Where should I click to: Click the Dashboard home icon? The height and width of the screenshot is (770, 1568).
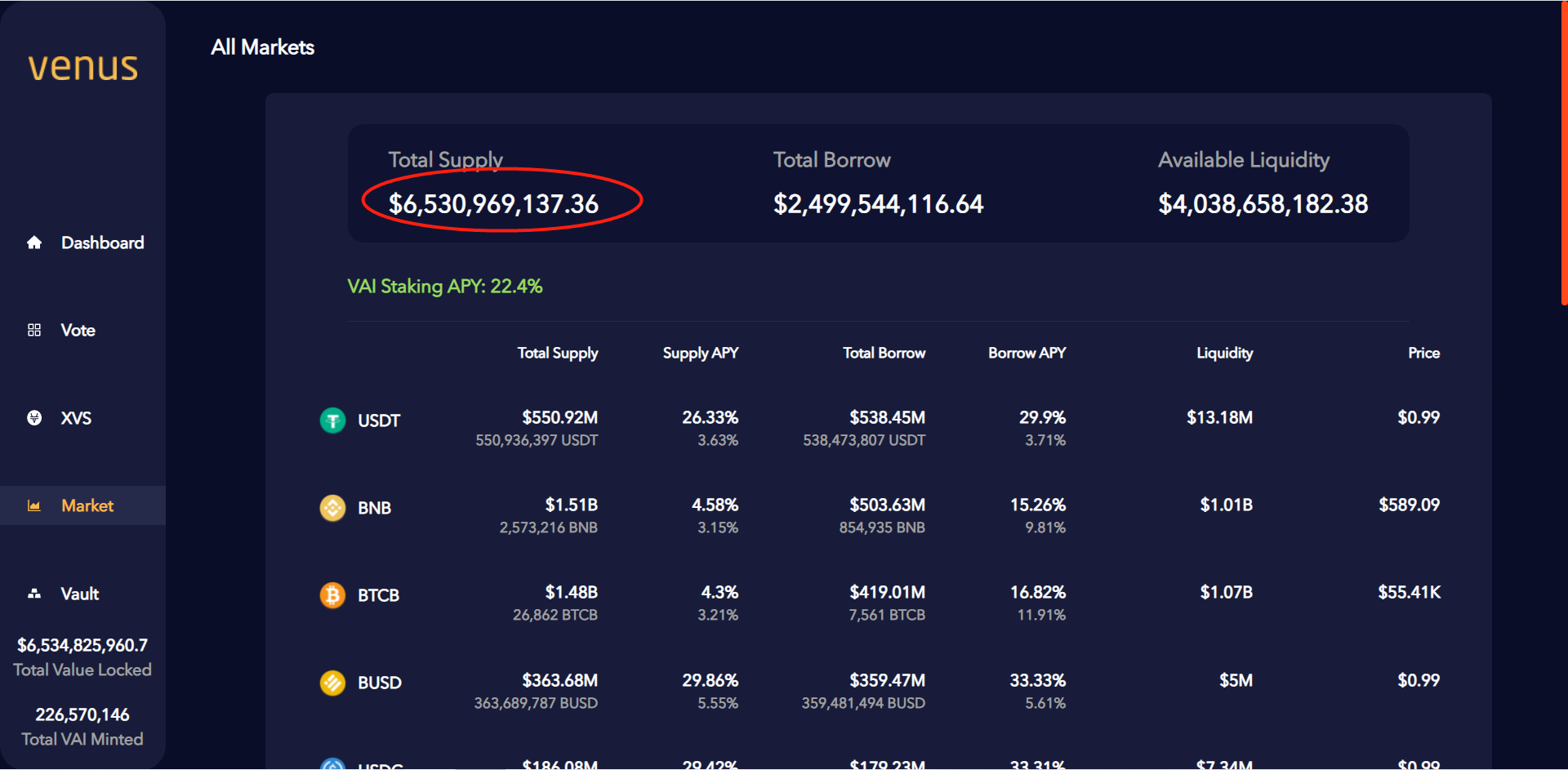[34, 243]
